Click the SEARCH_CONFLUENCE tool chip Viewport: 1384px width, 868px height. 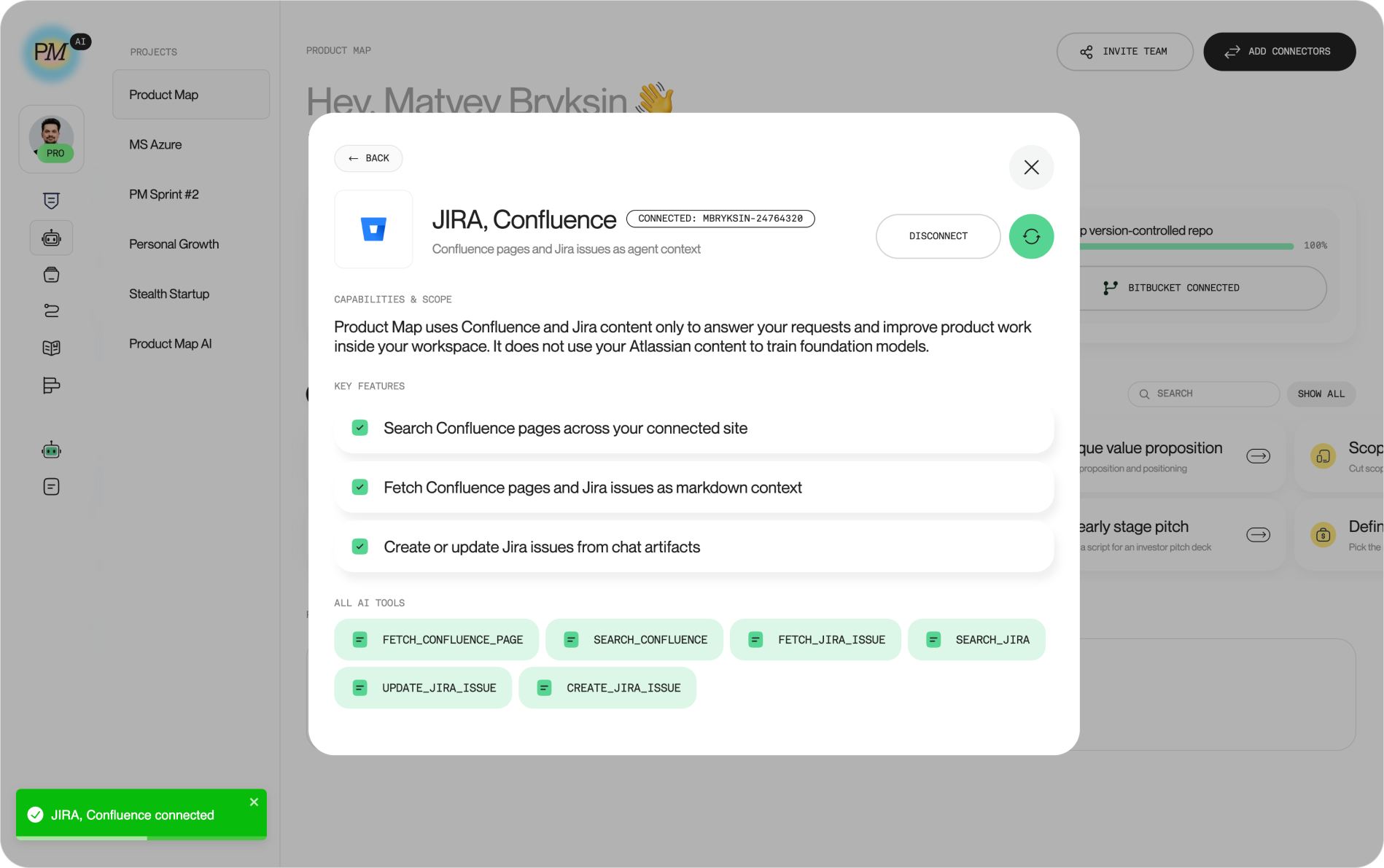(x=634, y=640)
